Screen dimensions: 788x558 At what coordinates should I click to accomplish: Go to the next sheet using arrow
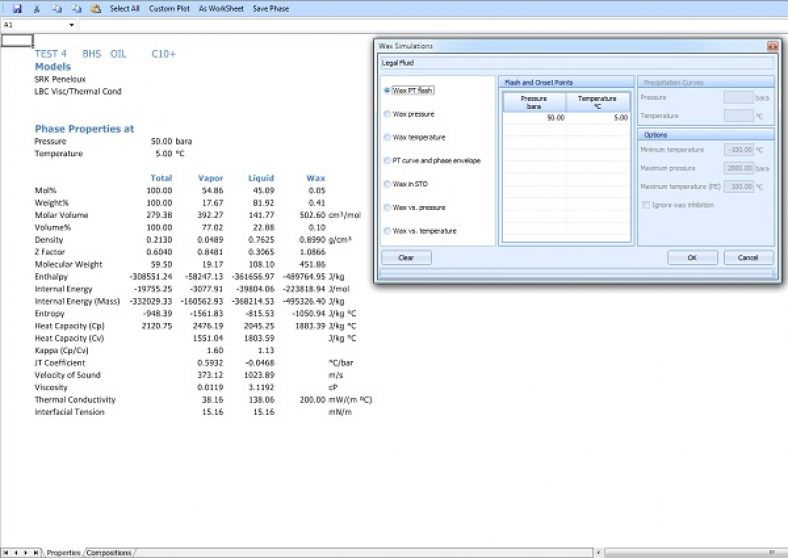tap(27, 552)
